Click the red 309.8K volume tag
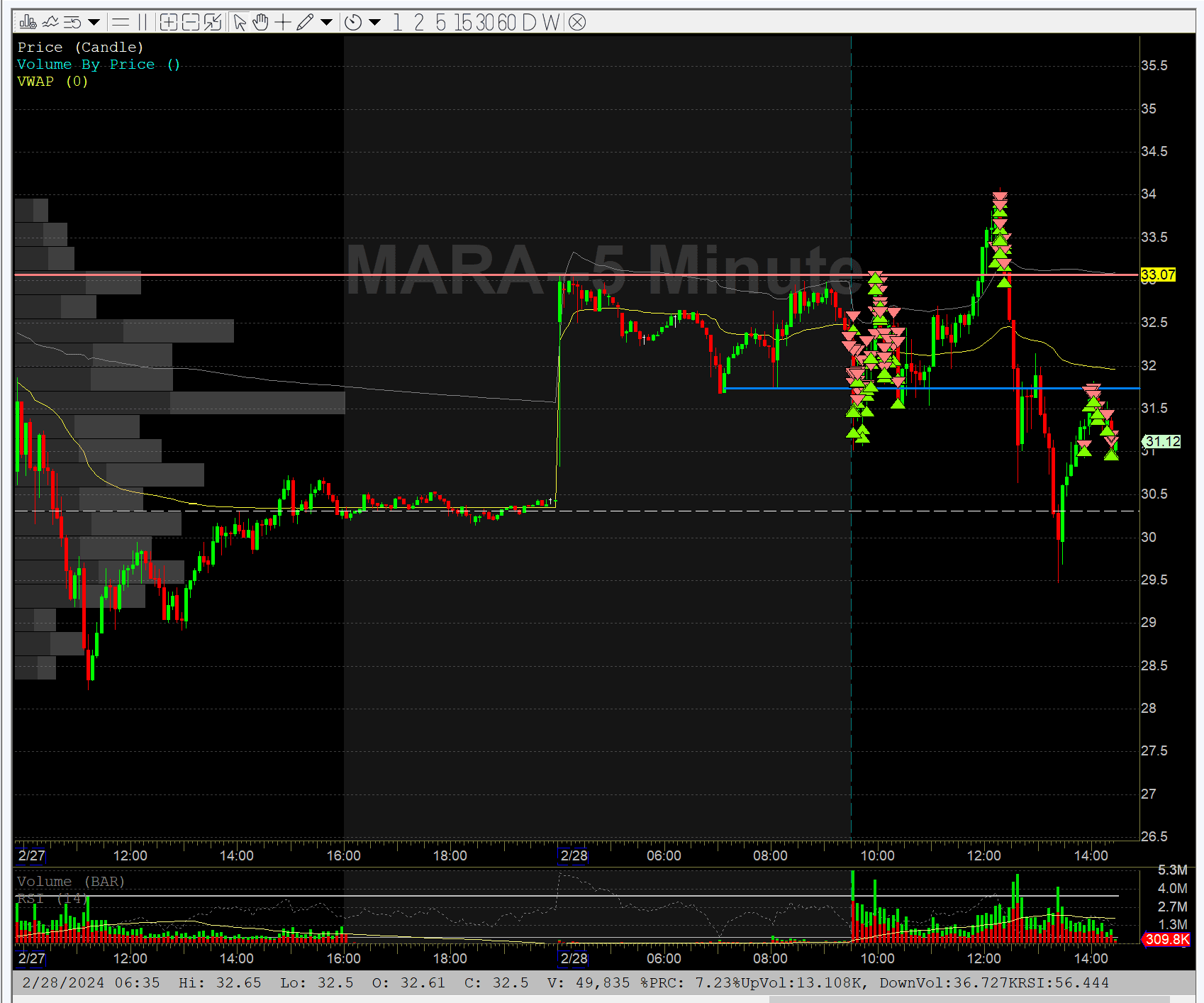 tap(1166, 939)
